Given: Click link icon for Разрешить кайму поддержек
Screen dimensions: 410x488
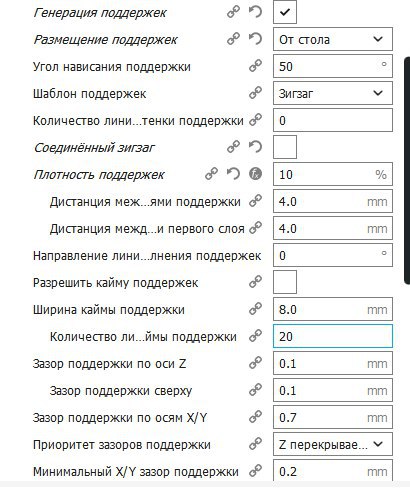Looking at the screenshot, I should click(255, 282).
